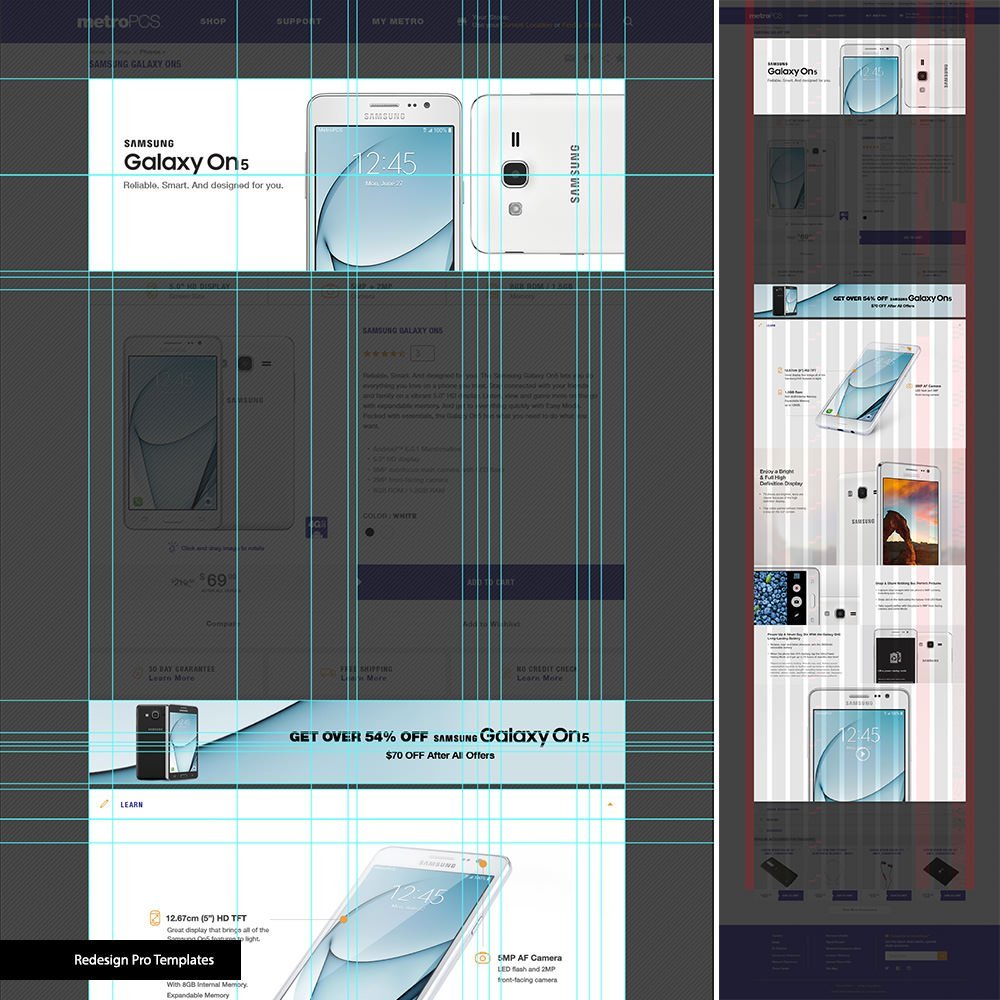
Task: Click the phone icon next to HD TFT
Action: pyautogui.click(x=155, y=918)
